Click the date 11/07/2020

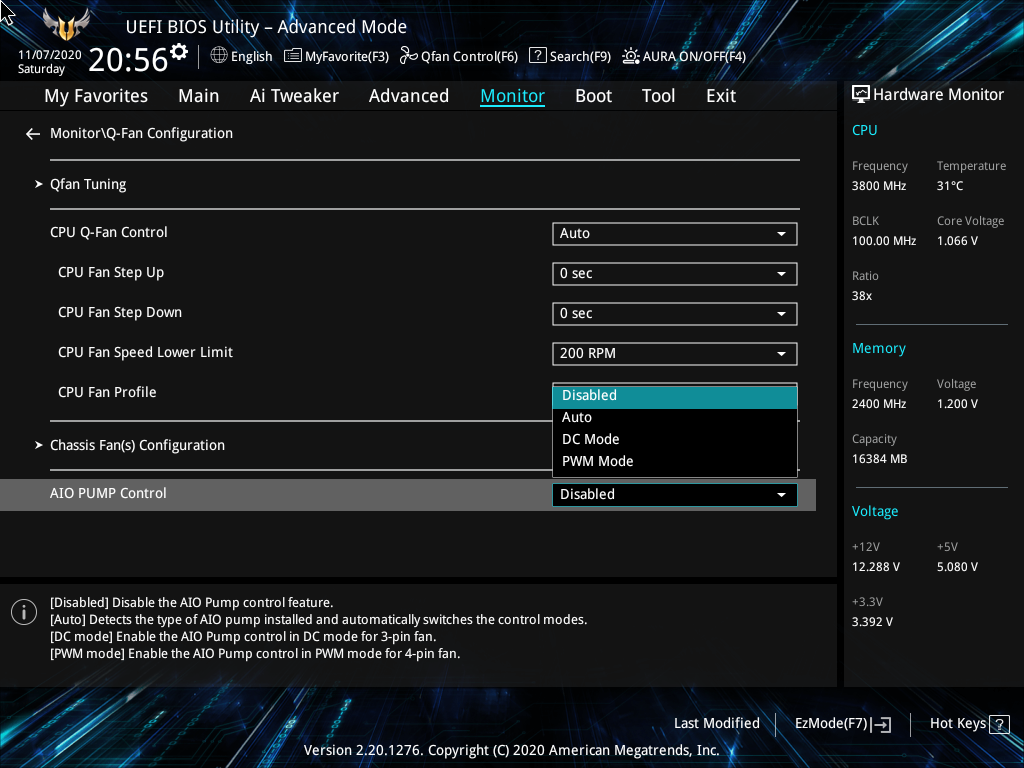point(50,55)
